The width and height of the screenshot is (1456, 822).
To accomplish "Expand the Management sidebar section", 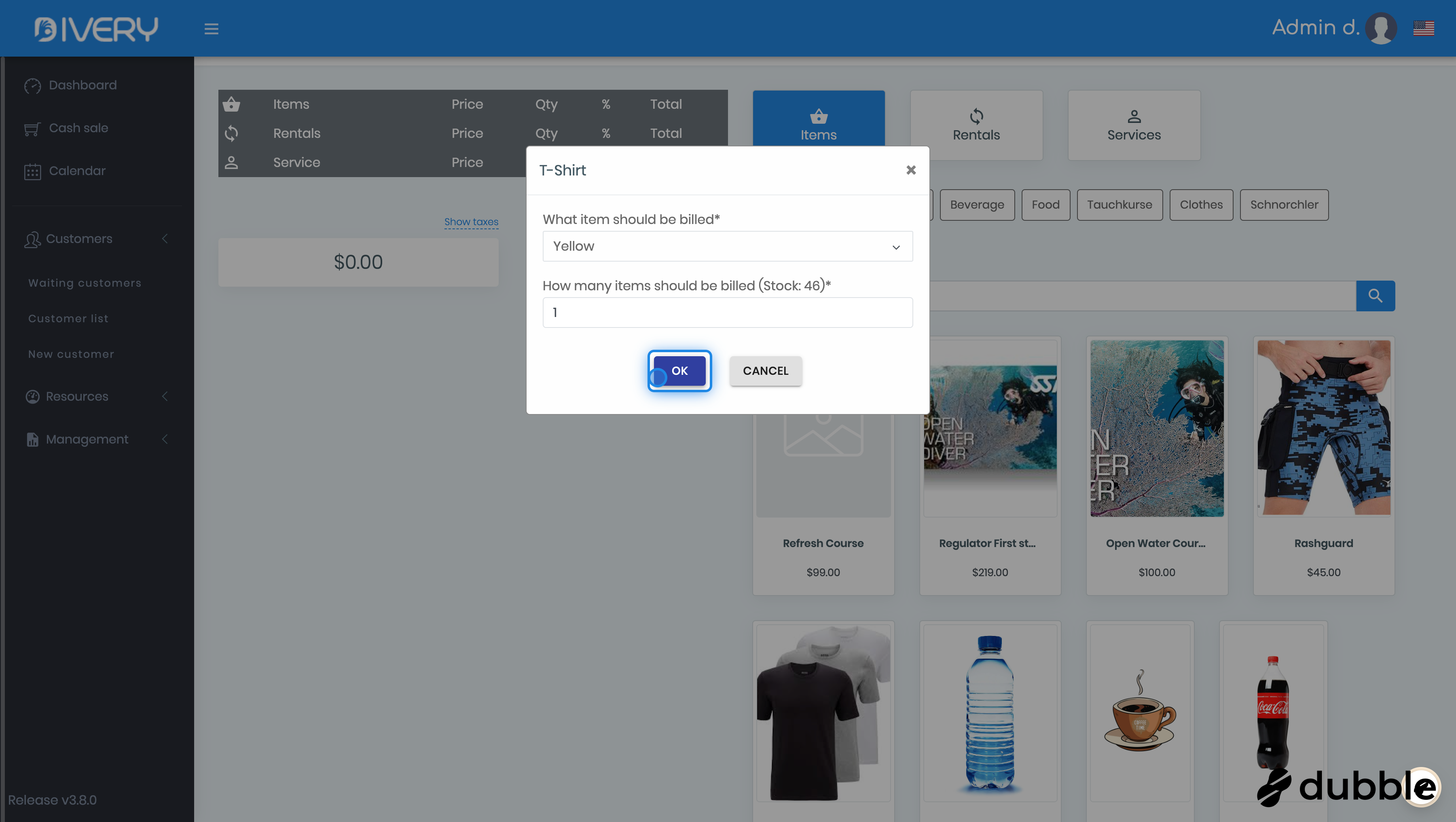I will point(96,440).
